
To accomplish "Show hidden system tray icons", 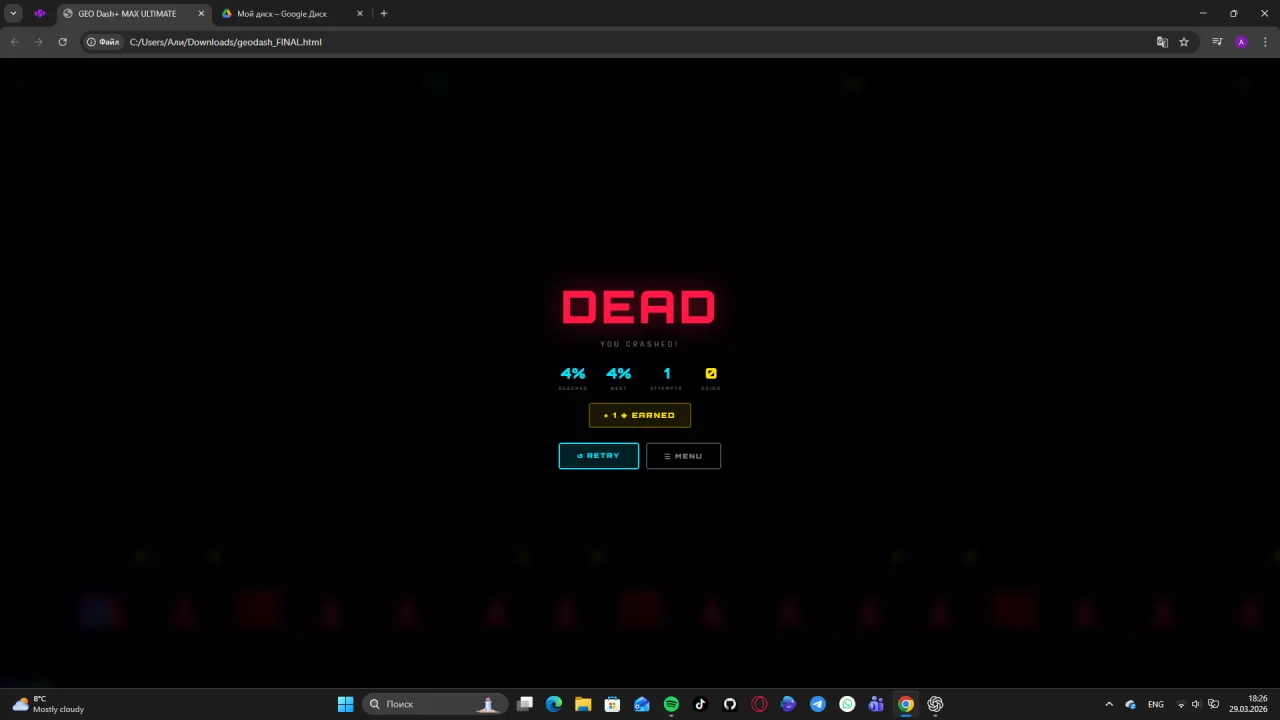I will coord(1109,704).
